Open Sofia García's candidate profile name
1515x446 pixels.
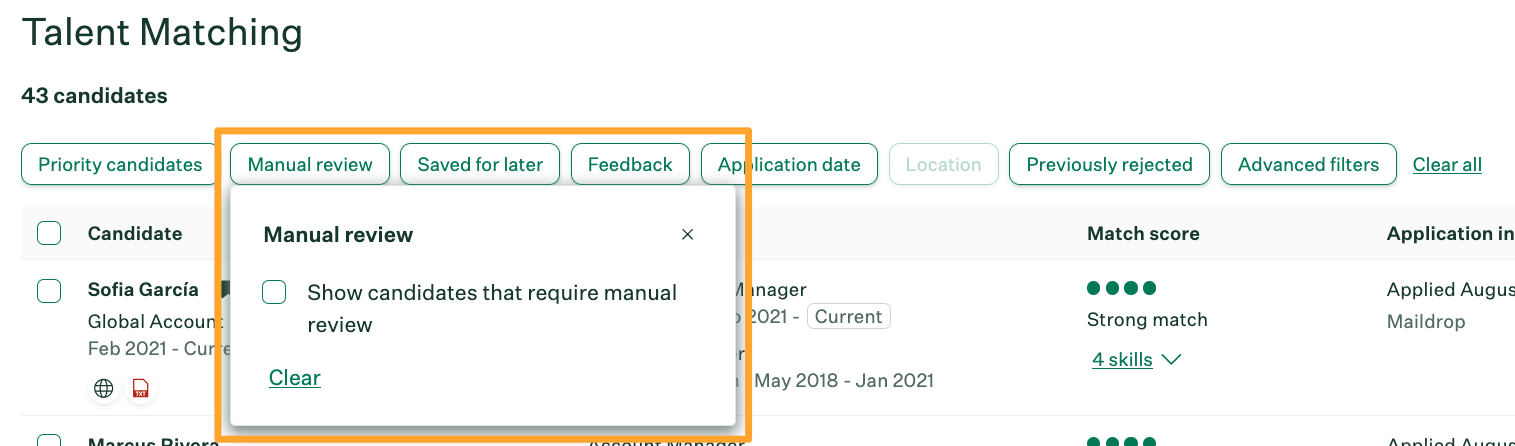(143, 290)
